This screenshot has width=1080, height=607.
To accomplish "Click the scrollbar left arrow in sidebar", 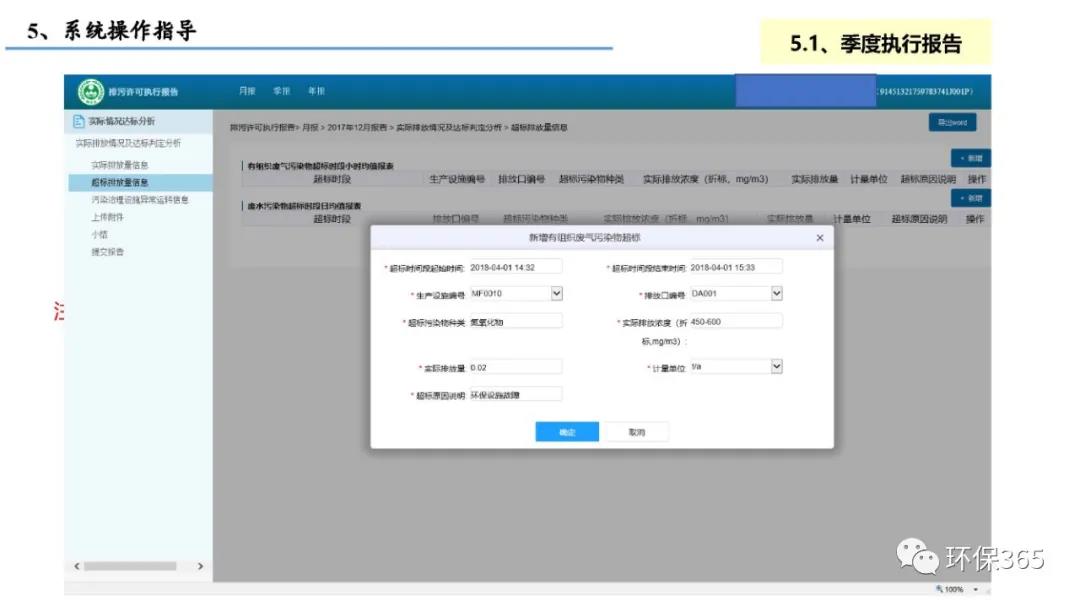I will 77,567.
